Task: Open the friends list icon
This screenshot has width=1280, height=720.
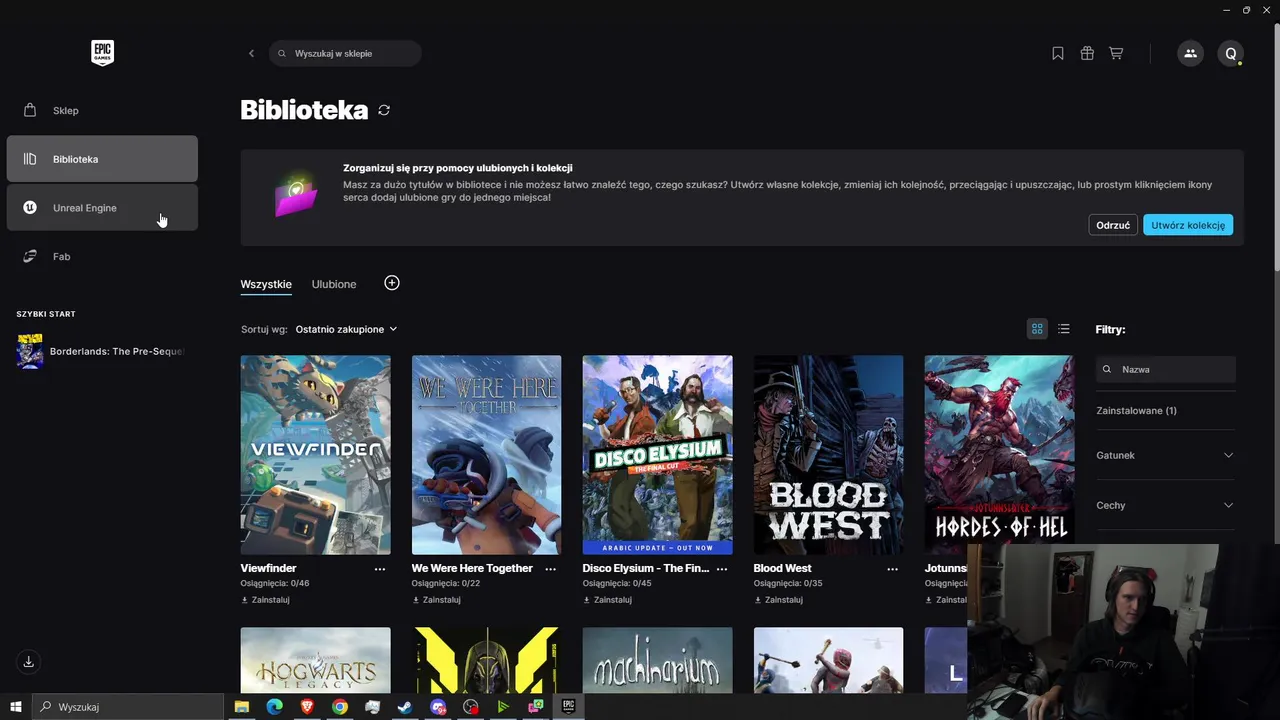Action: pyautogui.click(x=1190, y=53)
